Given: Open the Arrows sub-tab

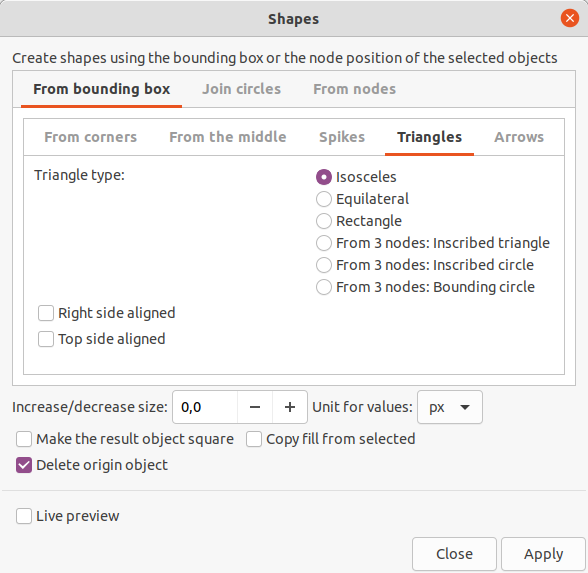Looking at the screenshot, I should coord(519,137).
